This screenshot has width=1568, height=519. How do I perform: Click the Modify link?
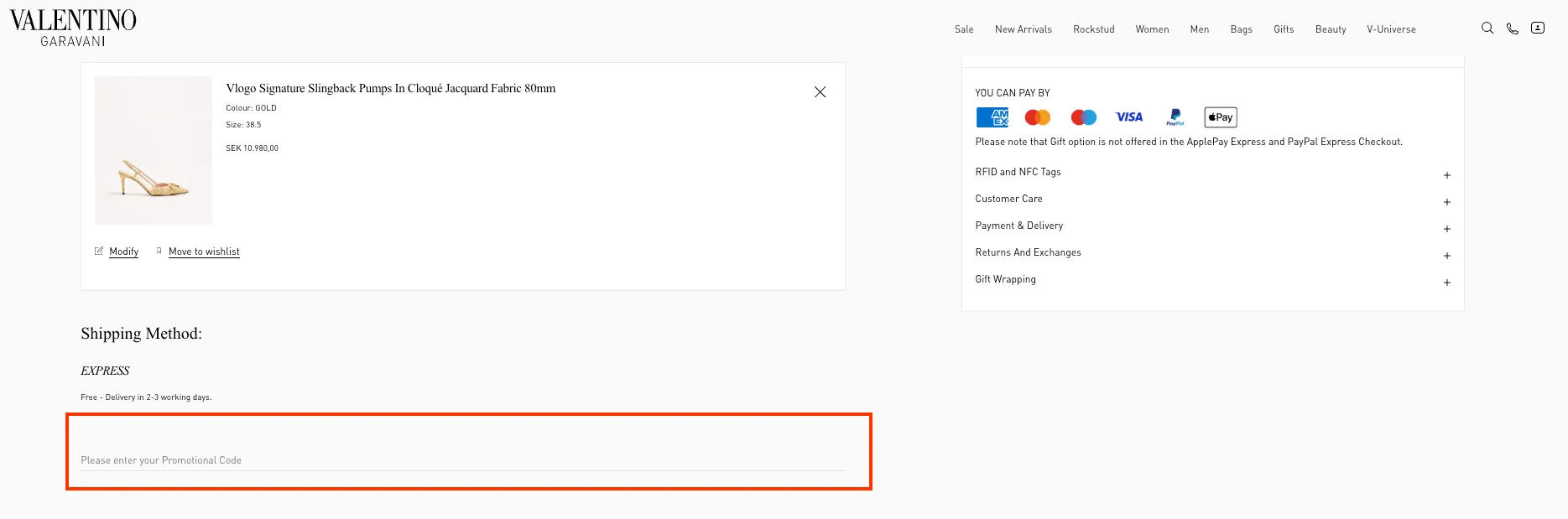tap(123, 252)
